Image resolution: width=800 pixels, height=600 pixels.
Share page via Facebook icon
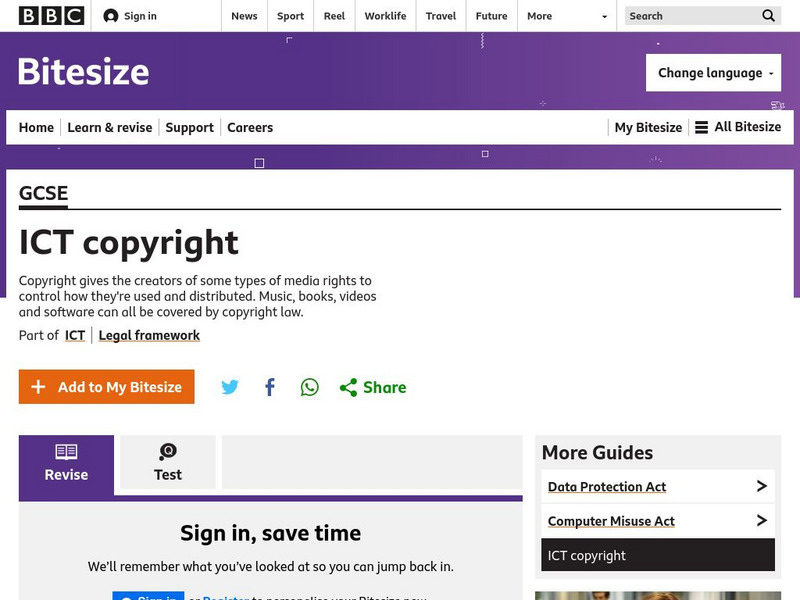click(270, 387)
